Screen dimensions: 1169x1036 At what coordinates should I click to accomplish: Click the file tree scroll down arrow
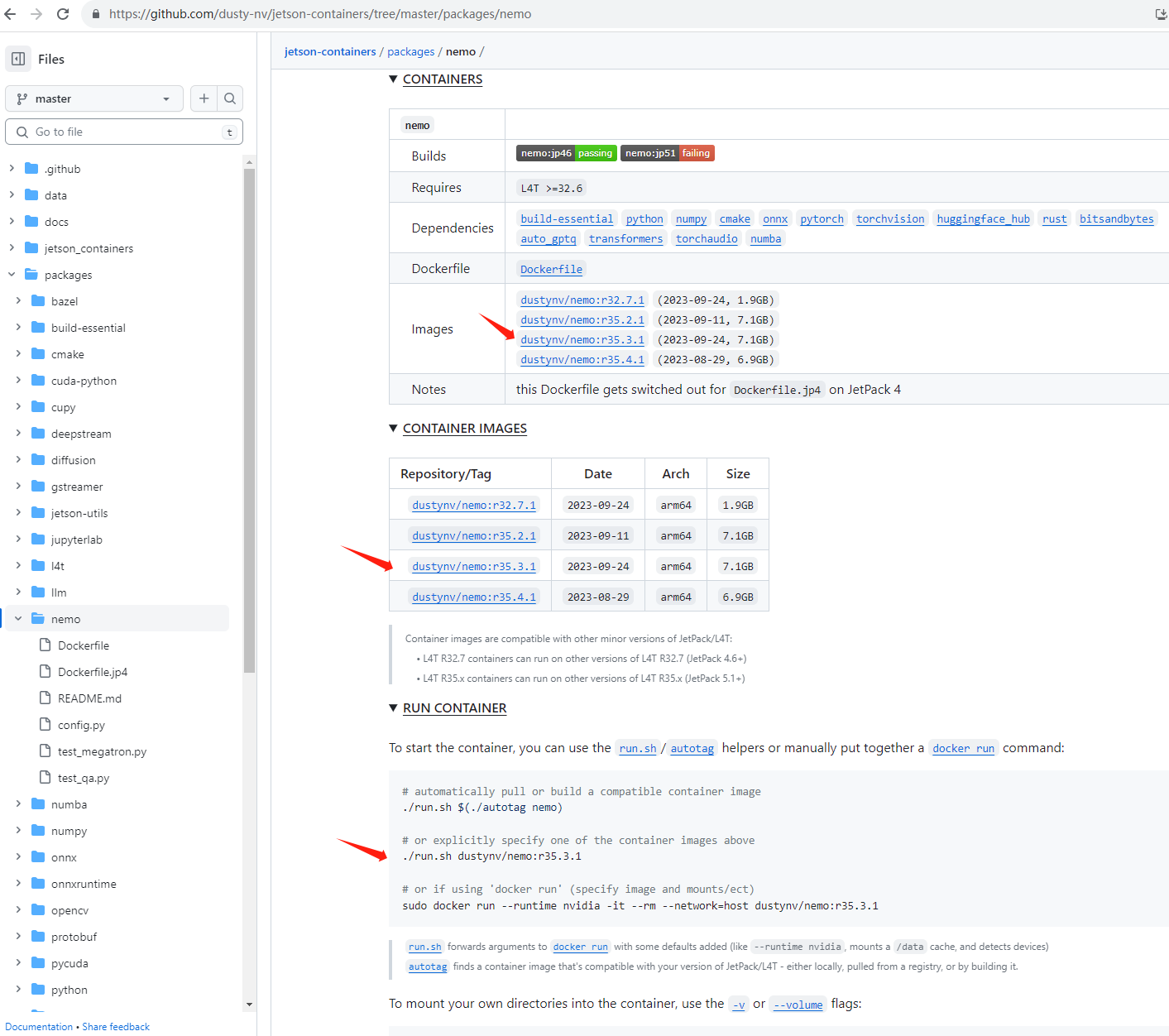tap(249, 1004)
